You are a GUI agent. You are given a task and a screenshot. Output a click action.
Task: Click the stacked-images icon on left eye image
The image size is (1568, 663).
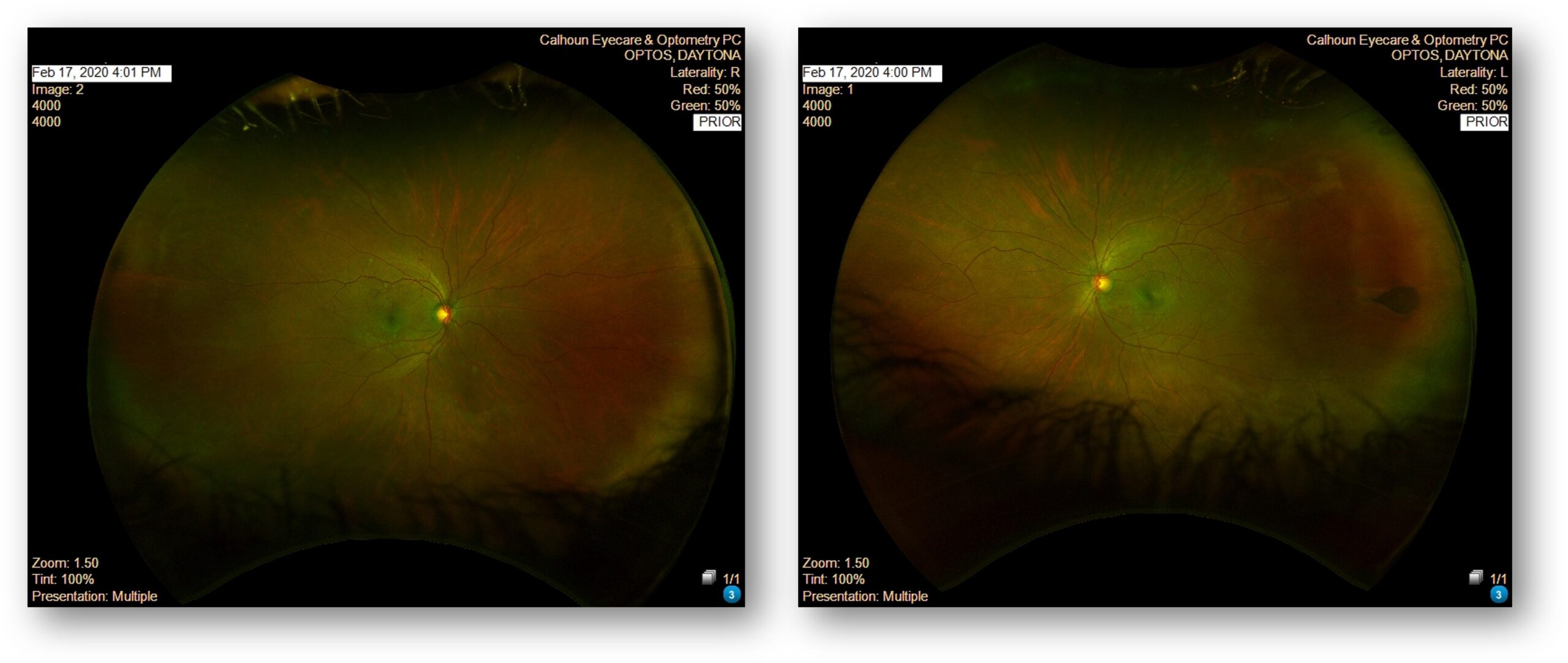[1476, 577]
